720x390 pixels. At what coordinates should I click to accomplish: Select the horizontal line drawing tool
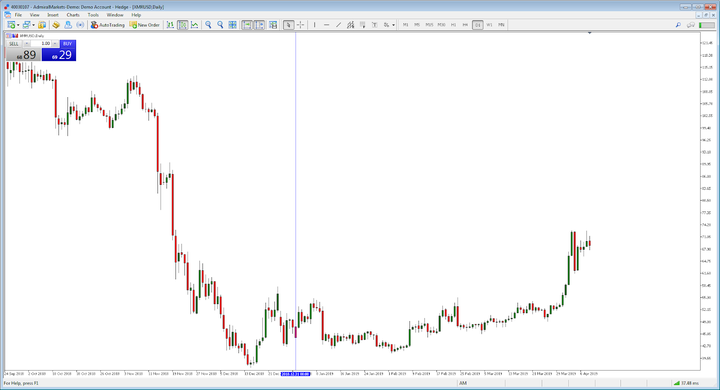326,25
